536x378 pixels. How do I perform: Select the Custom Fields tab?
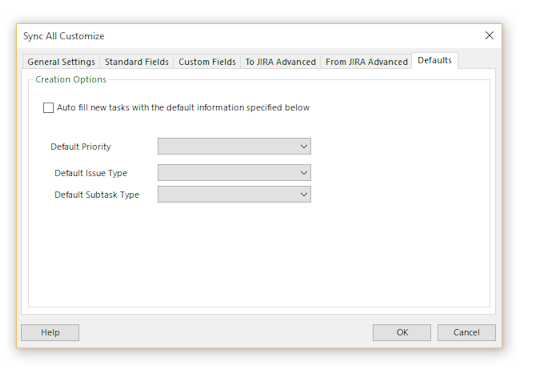click(207, 62)
